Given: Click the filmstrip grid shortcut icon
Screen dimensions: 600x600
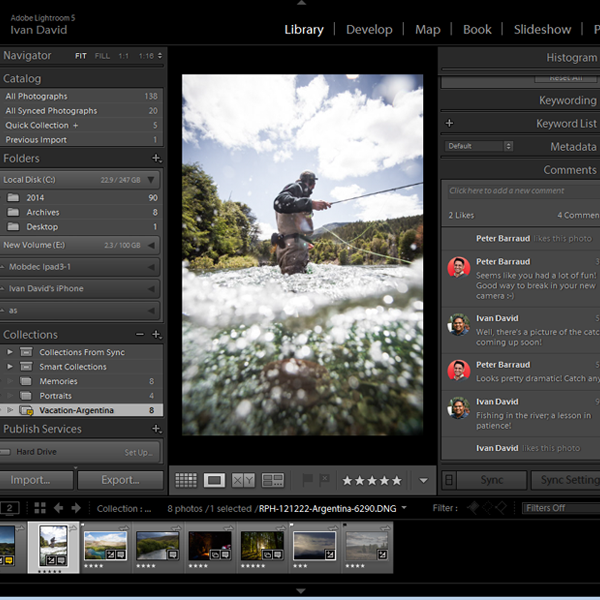Looking at the screenshot, I should [39, 508].
